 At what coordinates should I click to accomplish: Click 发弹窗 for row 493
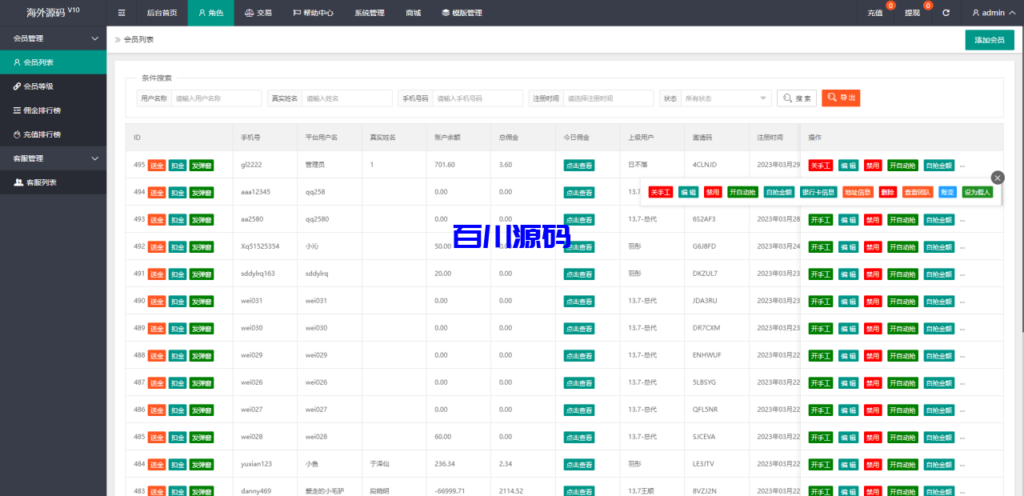click(202, 220)
